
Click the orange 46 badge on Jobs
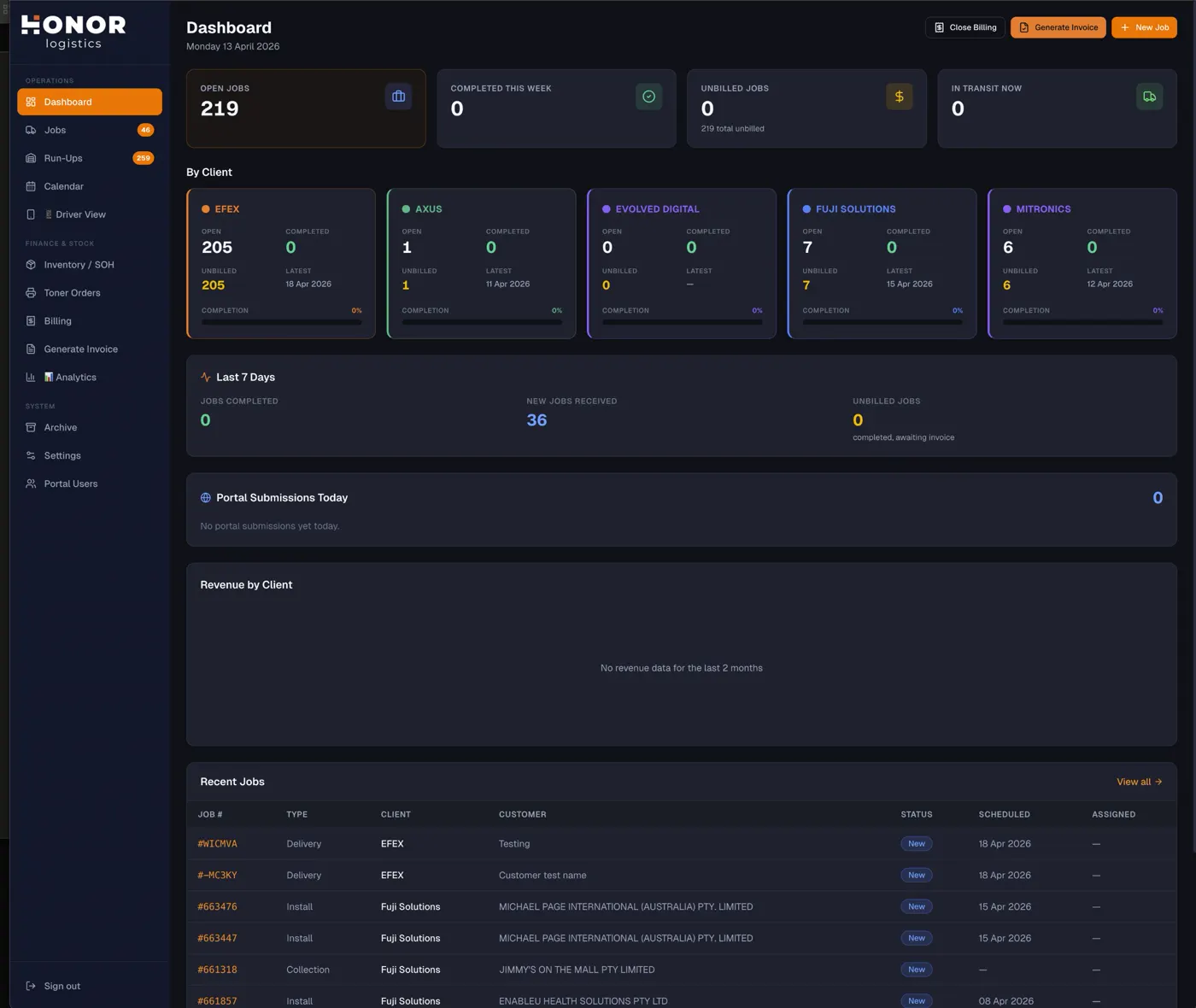tap(146, 130)
